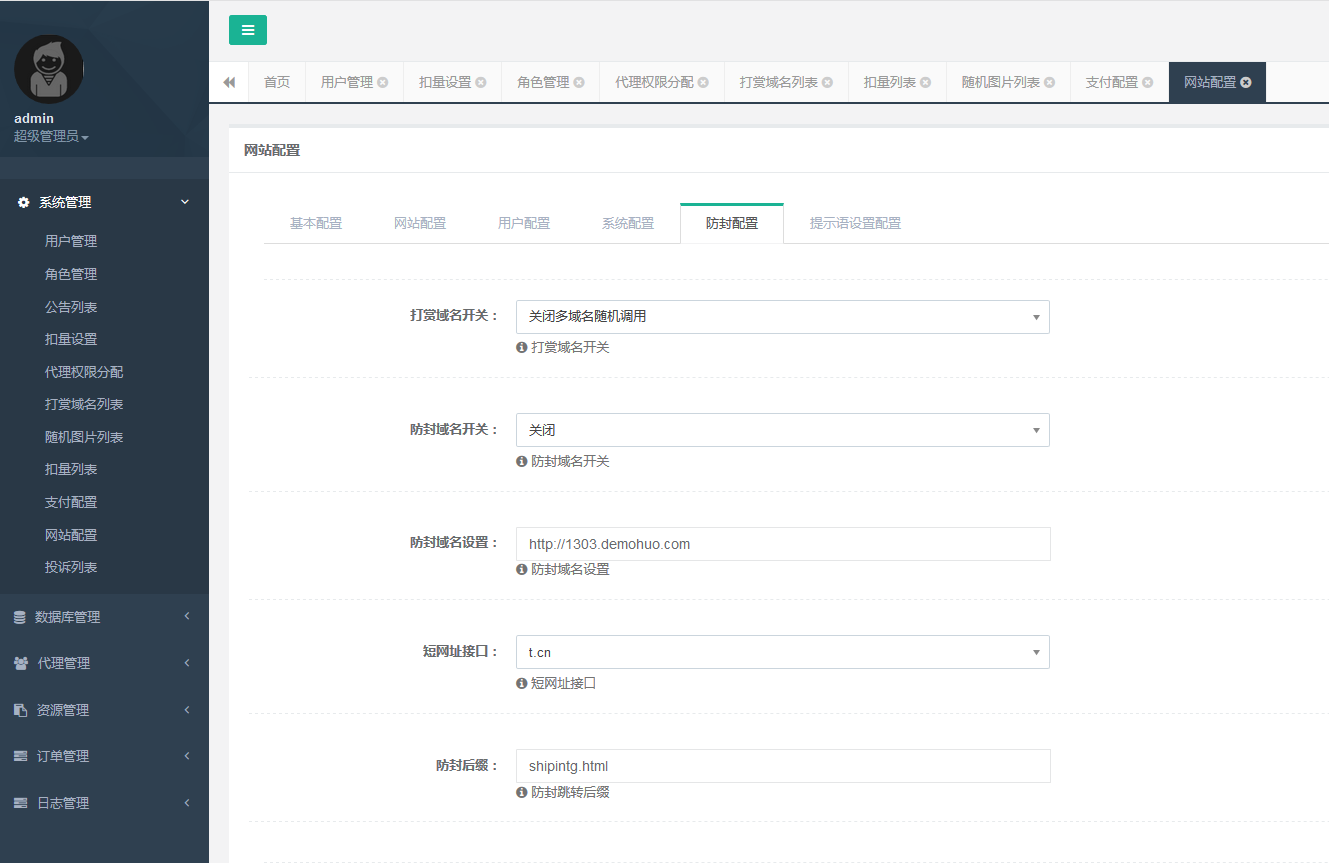Open 短网址接口 dropdown showing t.cn
This screenshot has width=1329, height=863.
(x=783, y=652)
